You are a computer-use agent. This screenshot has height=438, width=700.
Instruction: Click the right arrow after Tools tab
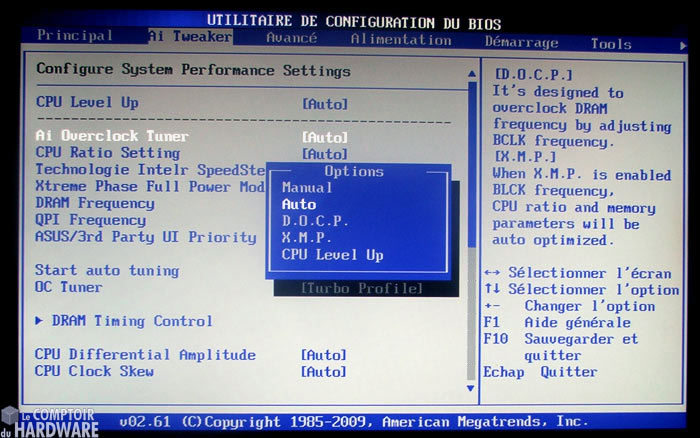click(683, 46)
